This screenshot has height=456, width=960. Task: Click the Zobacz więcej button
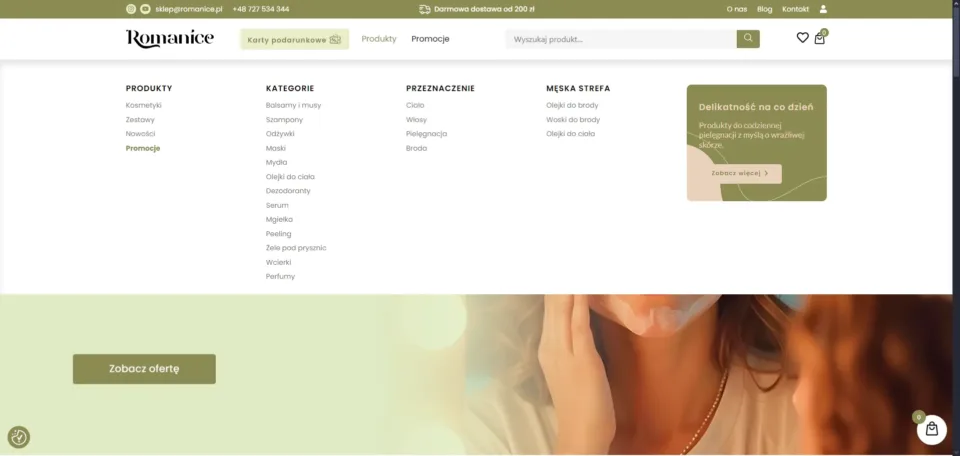[x=740, y=173]
